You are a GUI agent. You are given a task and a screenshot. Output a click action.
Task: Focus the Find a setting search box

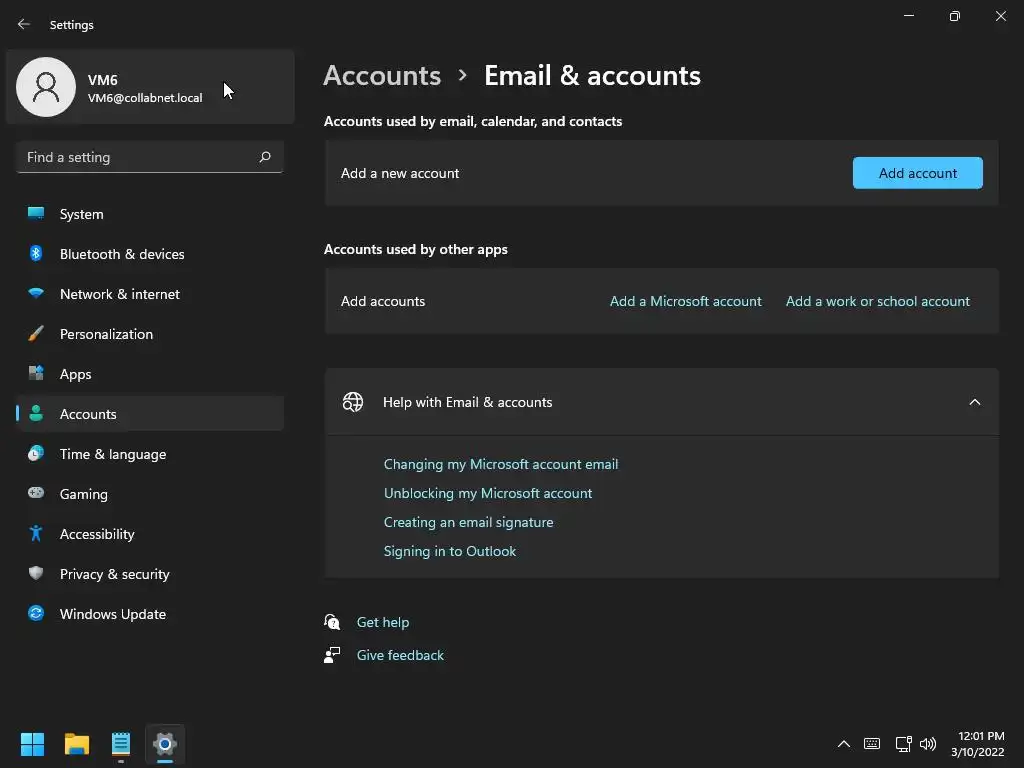pos(150,157)
